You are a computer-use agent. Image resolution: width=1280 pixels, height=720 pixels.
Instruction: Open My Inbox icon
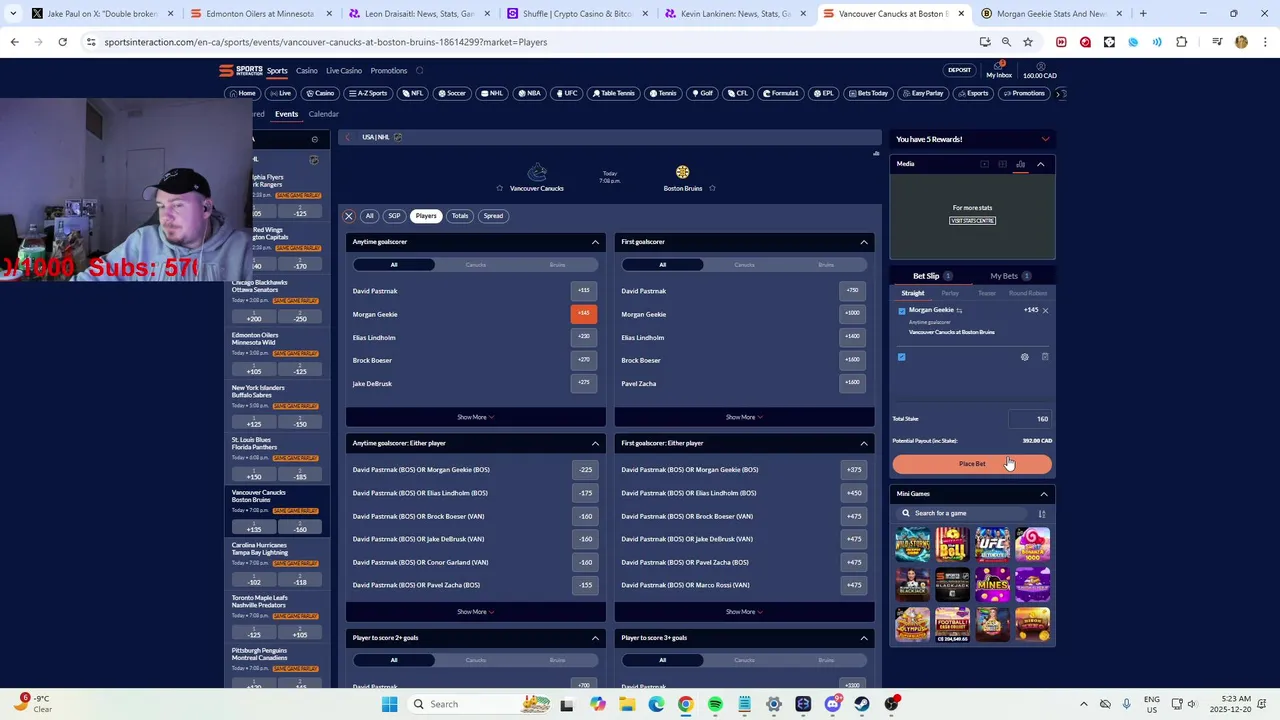pyautogui.click(x=999, y=66)
